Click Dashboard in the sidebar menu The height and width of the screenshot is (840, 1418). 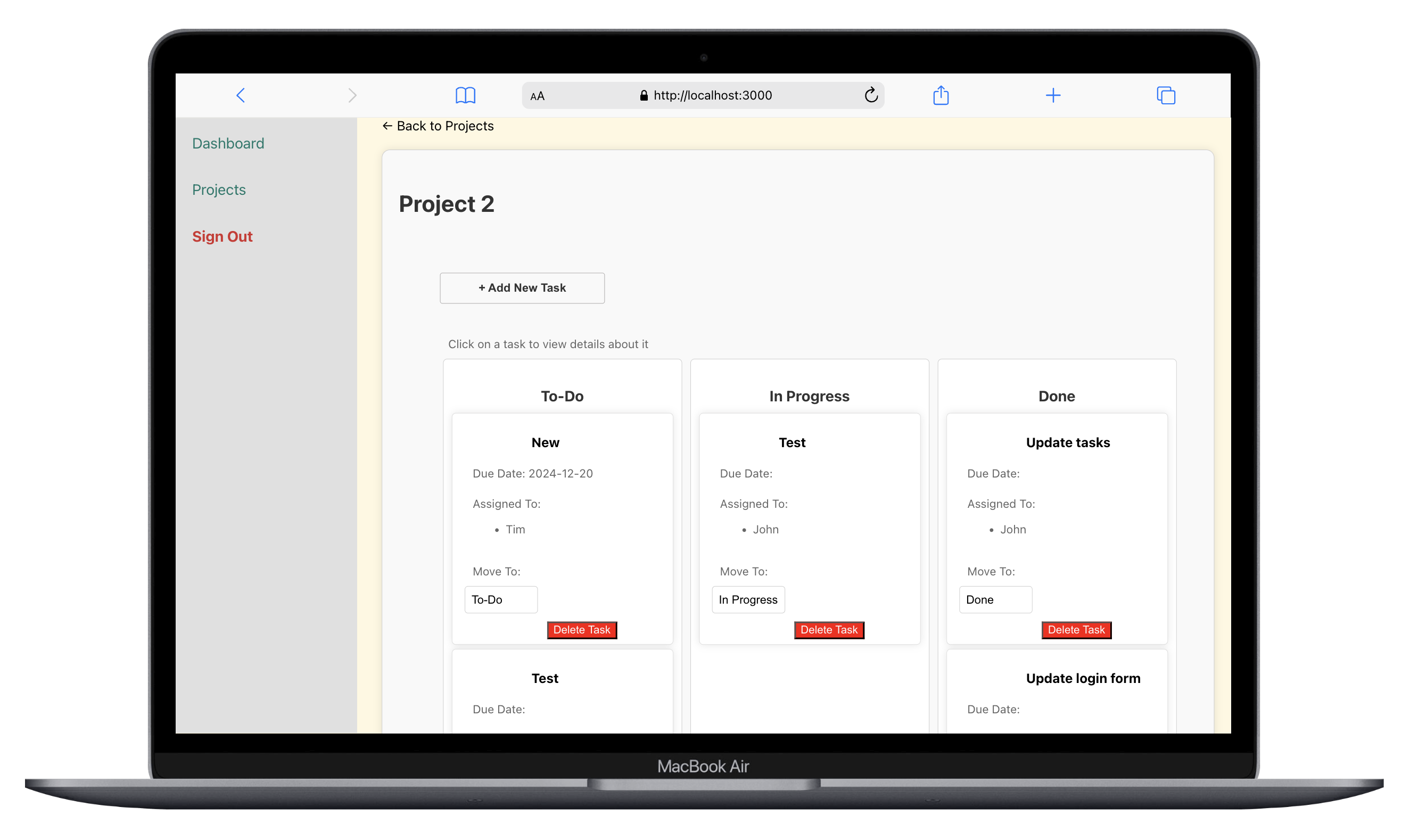(228, 143)
